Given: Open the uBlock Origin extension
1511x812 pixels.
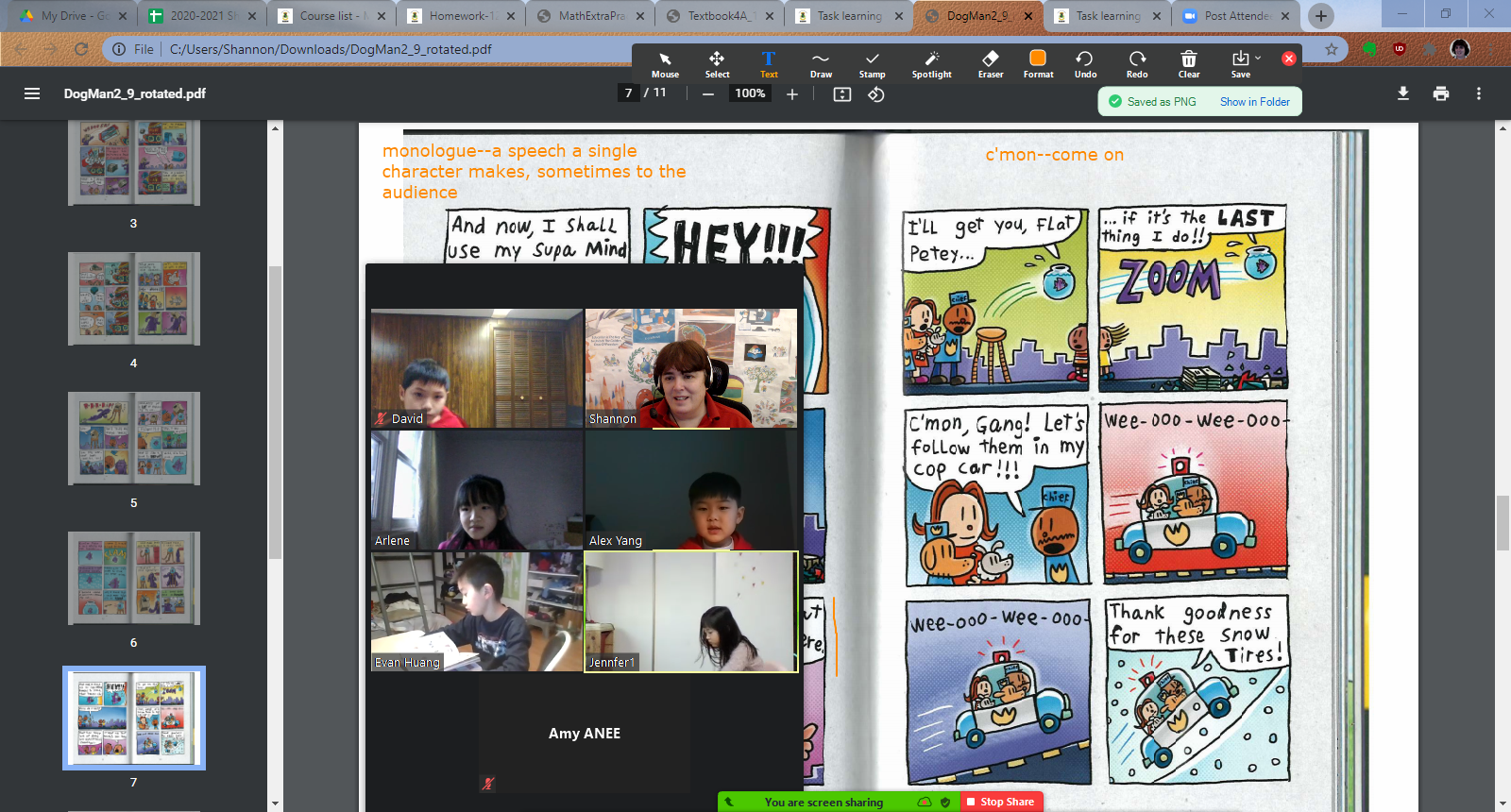Looking at the screenshot, I should [x=1400, y=49].
